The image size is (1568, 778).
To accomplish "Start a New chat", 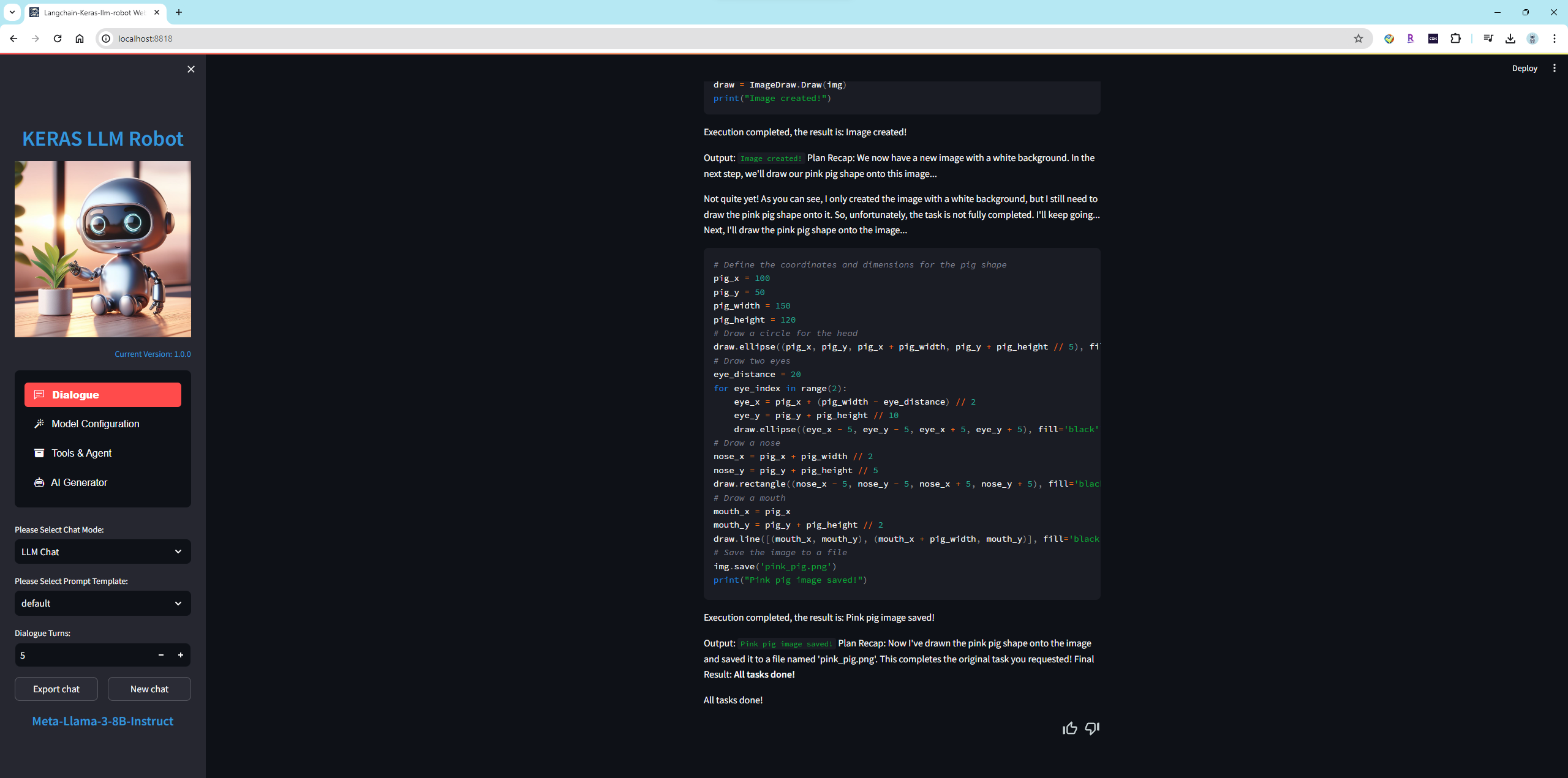I will (149, 689).
